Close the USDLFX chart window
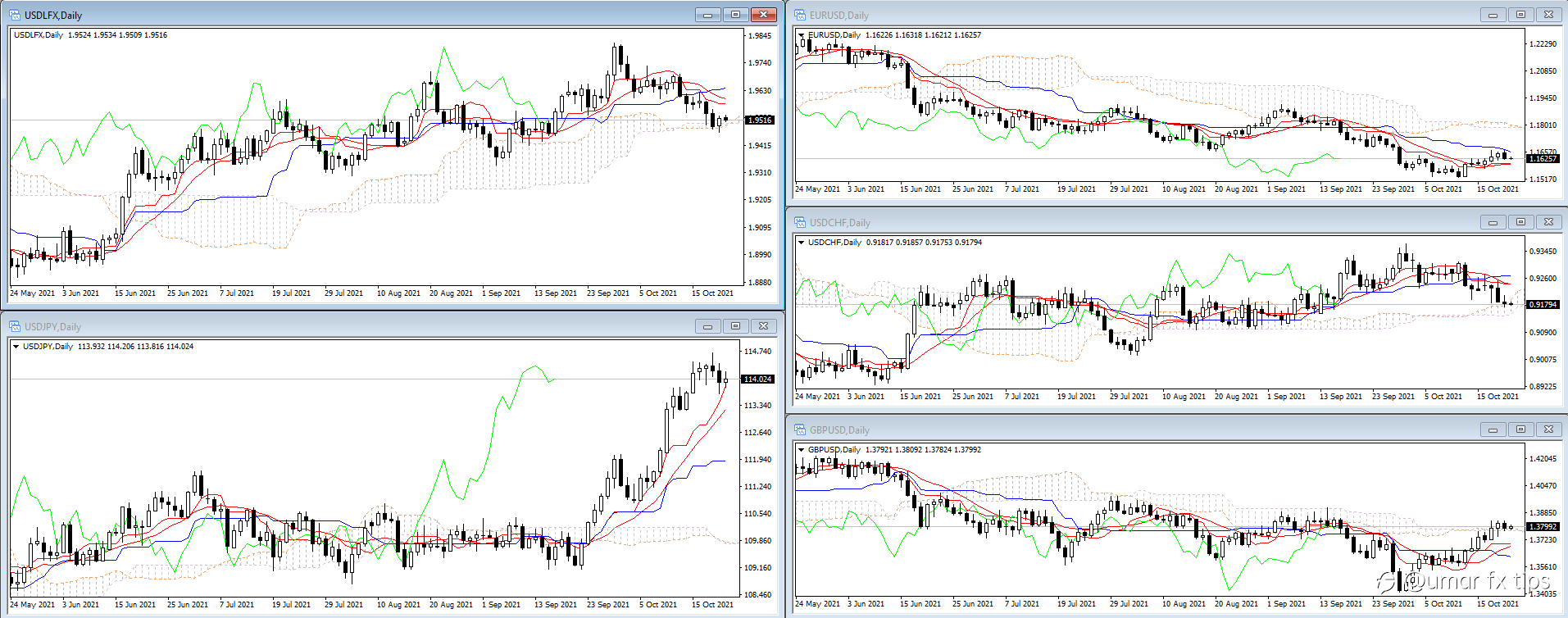Viewport: 1568px width, 618px height. click(x=763, y=15)
